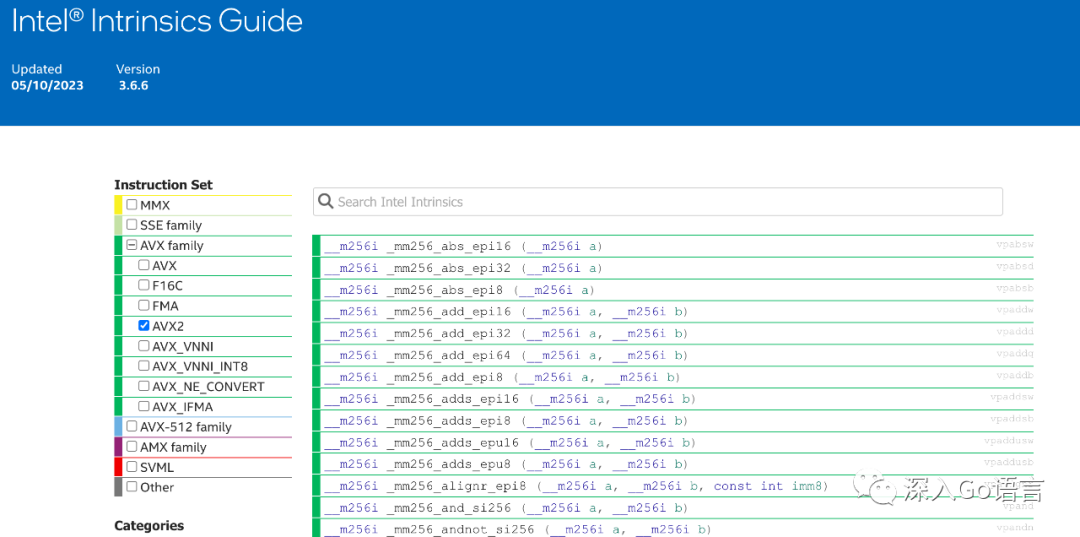The width and height of the screenshot is (1080, 537).
Task: Click the vpaddsb instruction label
Action: pyautogui.click(x=1012, y=419)
